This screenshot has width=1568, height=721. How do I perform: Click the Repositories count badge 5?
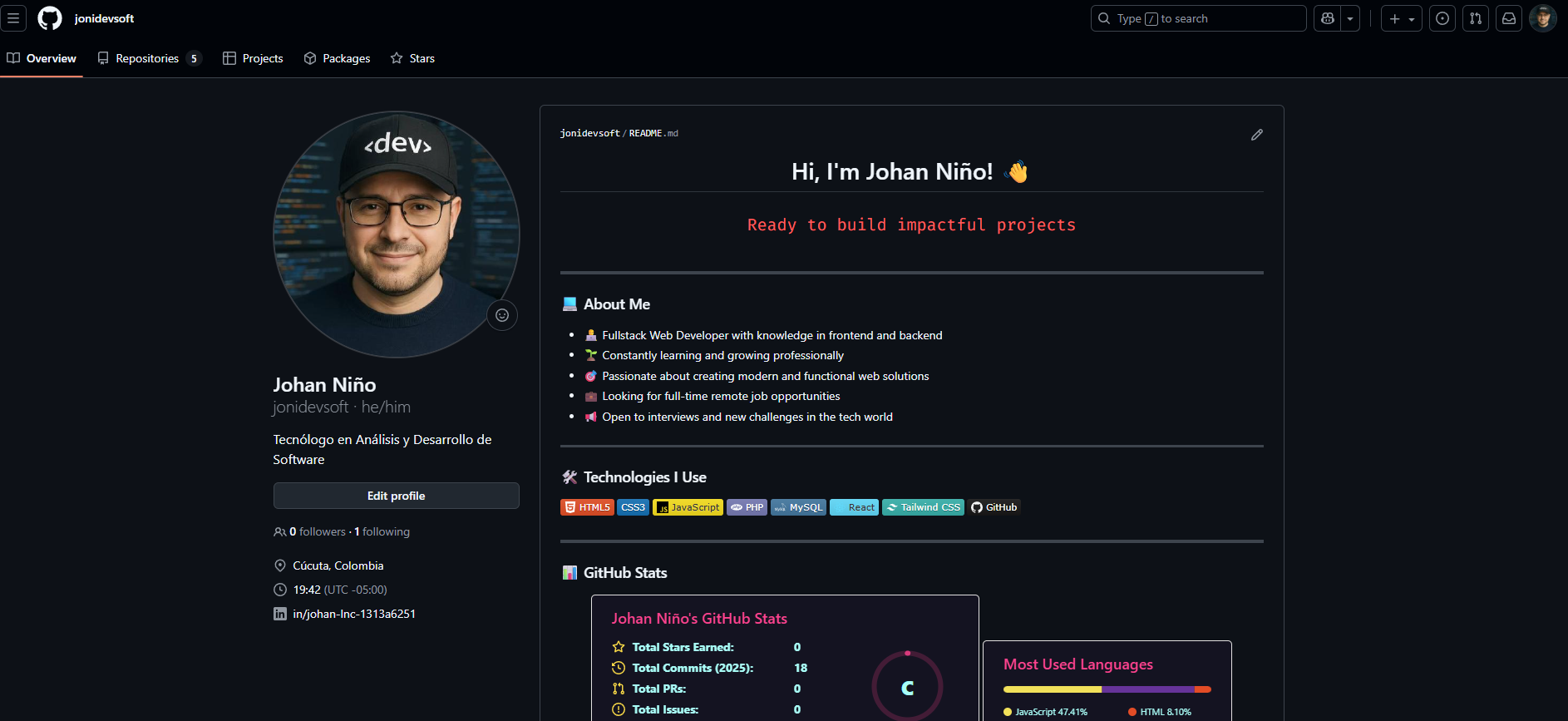point(194,58)
